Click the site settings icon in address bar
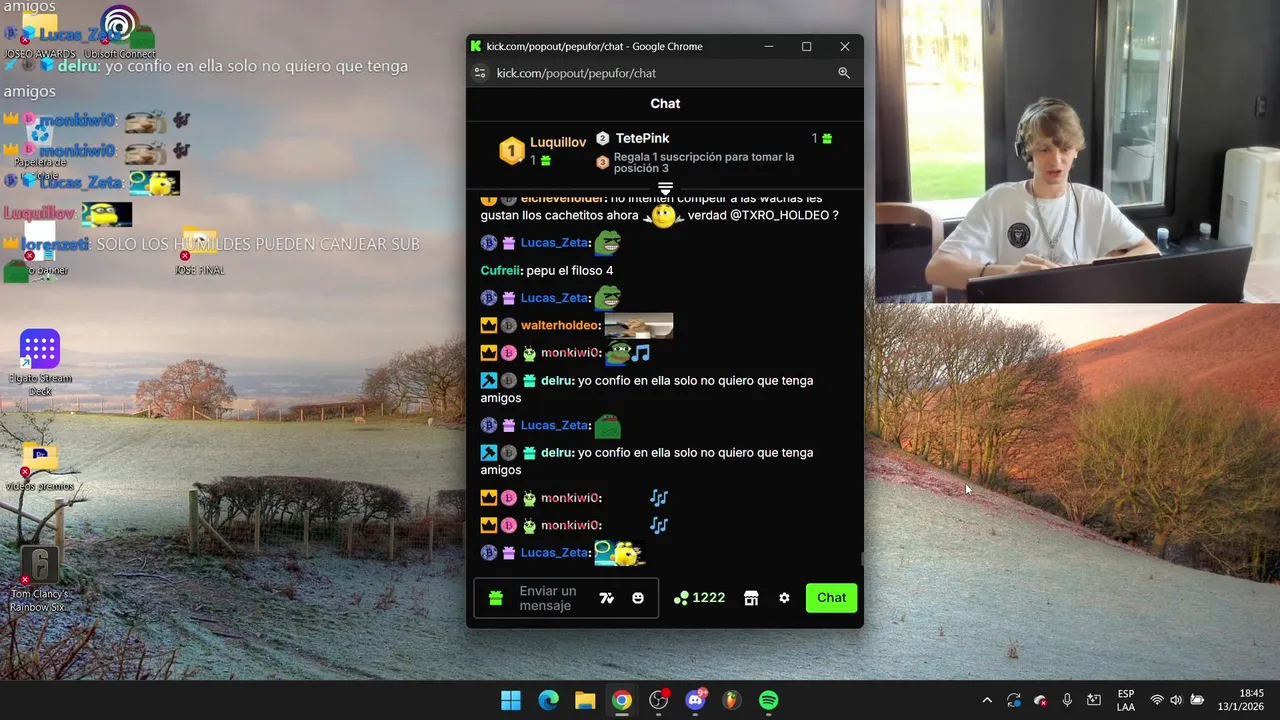 (x=480, y=73)
